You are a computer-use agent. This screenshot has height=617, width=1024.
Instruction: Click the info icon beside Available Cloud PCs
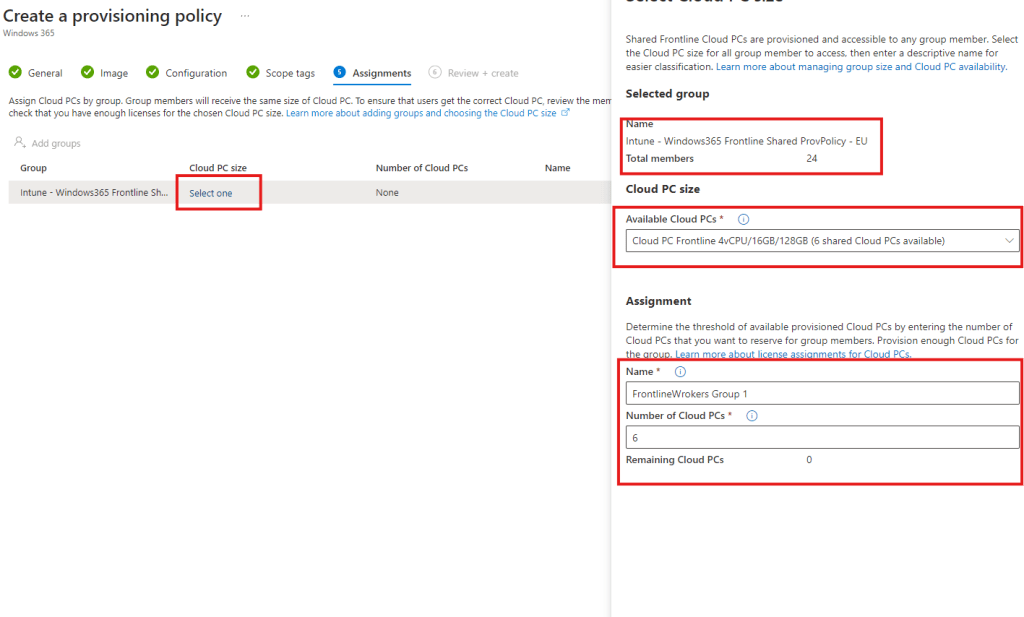coord(743,219)
